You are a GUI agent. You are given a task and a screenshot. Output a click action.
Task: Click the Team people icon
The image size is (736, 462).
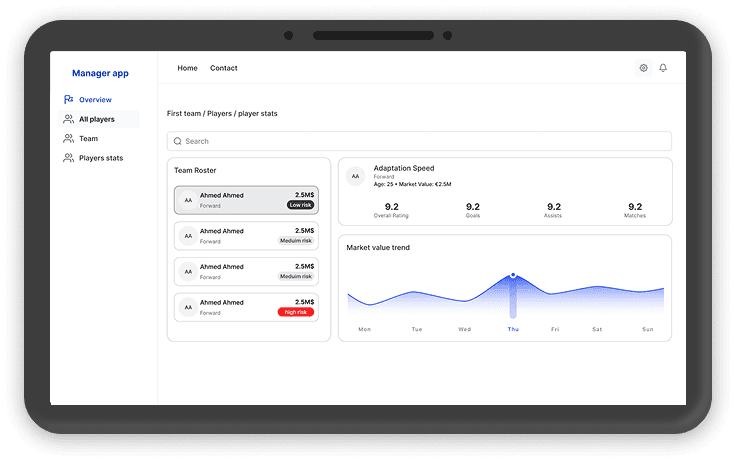click(69, 139)
